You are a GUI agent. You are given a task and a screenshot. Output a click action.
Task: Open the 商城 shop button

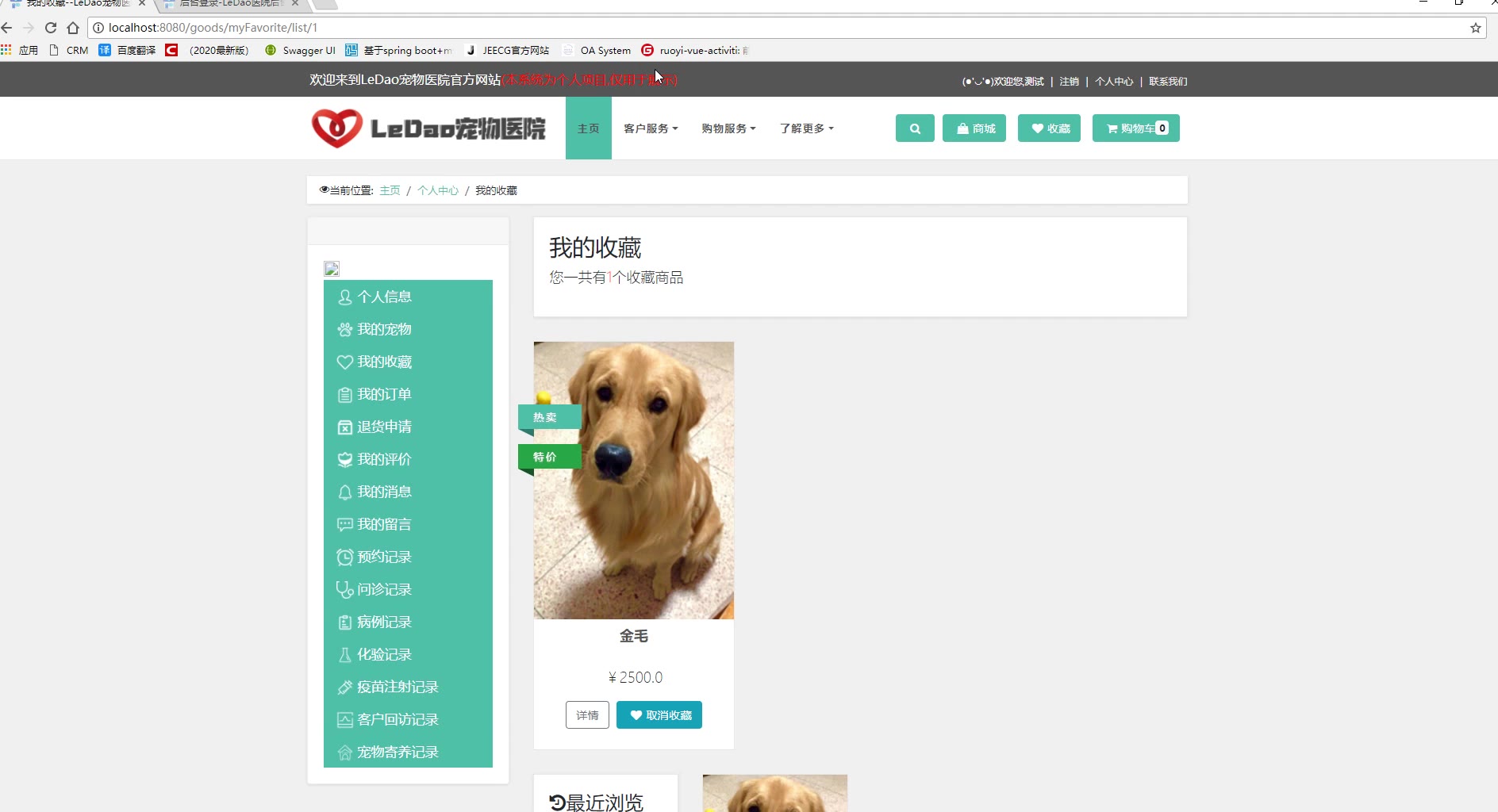click(x=974, y=128)
